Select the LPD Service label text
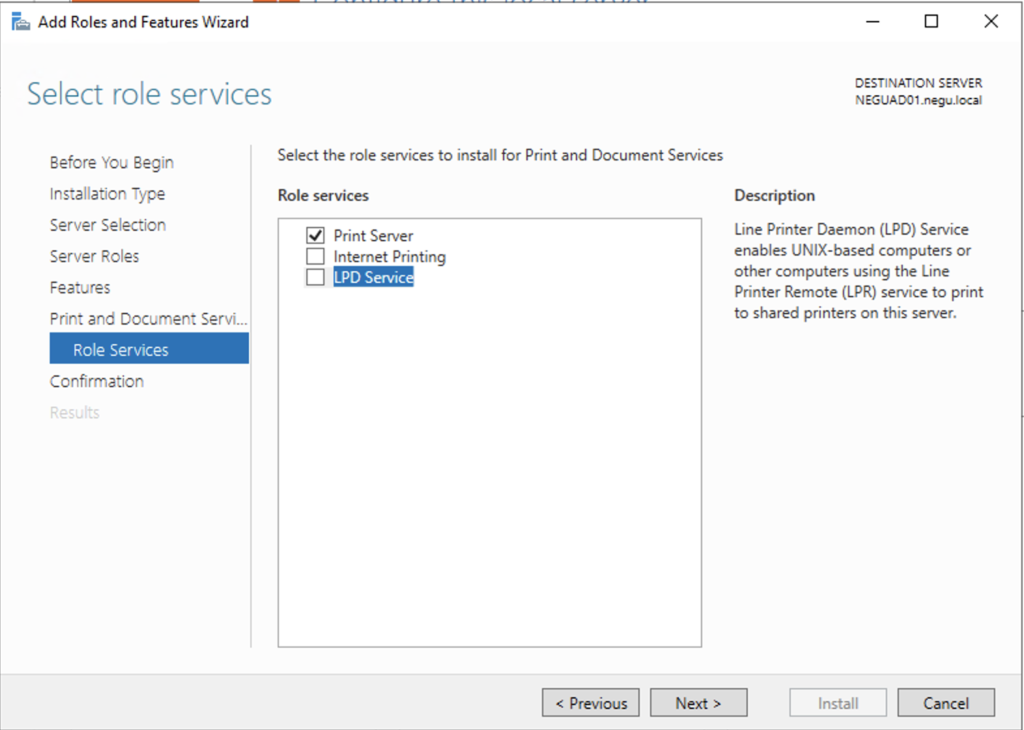 pos(374,277)
